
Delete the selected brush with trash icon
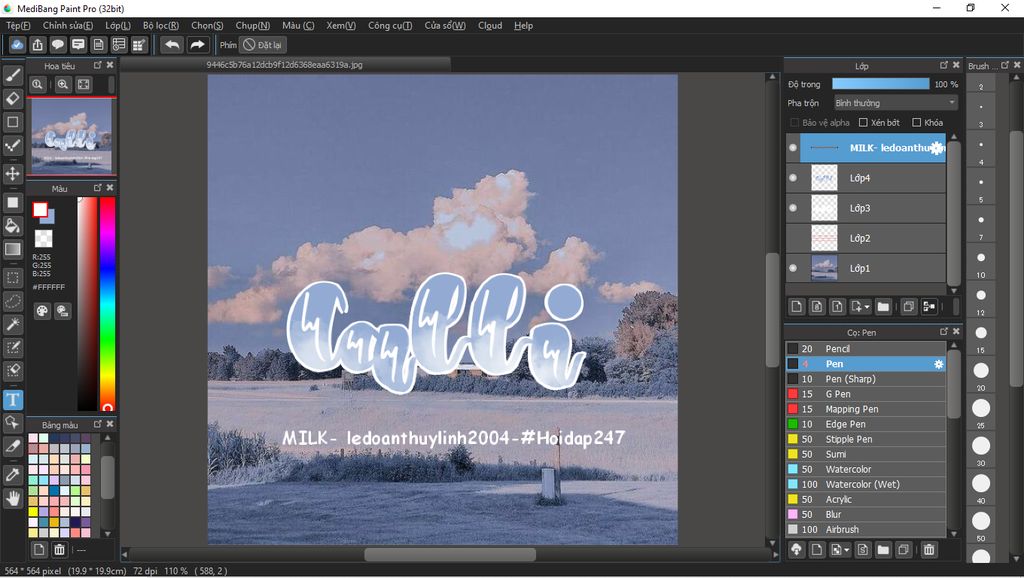[x=929, y=550]
